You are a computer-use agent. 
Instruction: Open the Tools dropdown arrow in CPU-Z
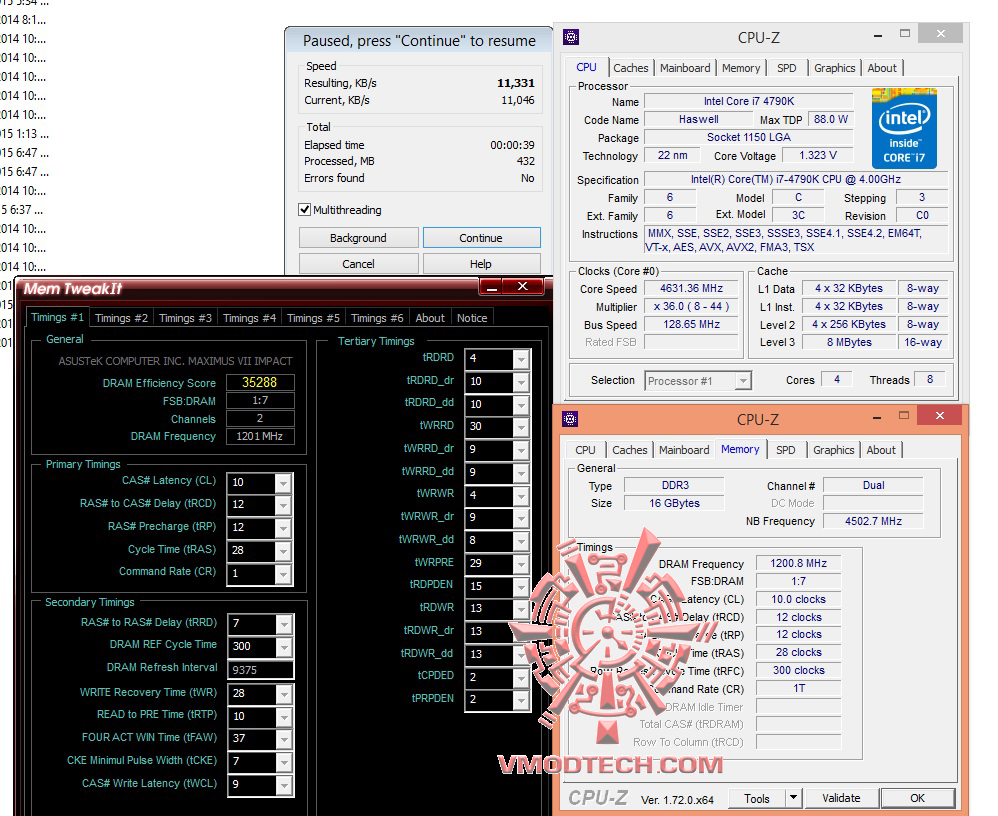pos(793,798)
